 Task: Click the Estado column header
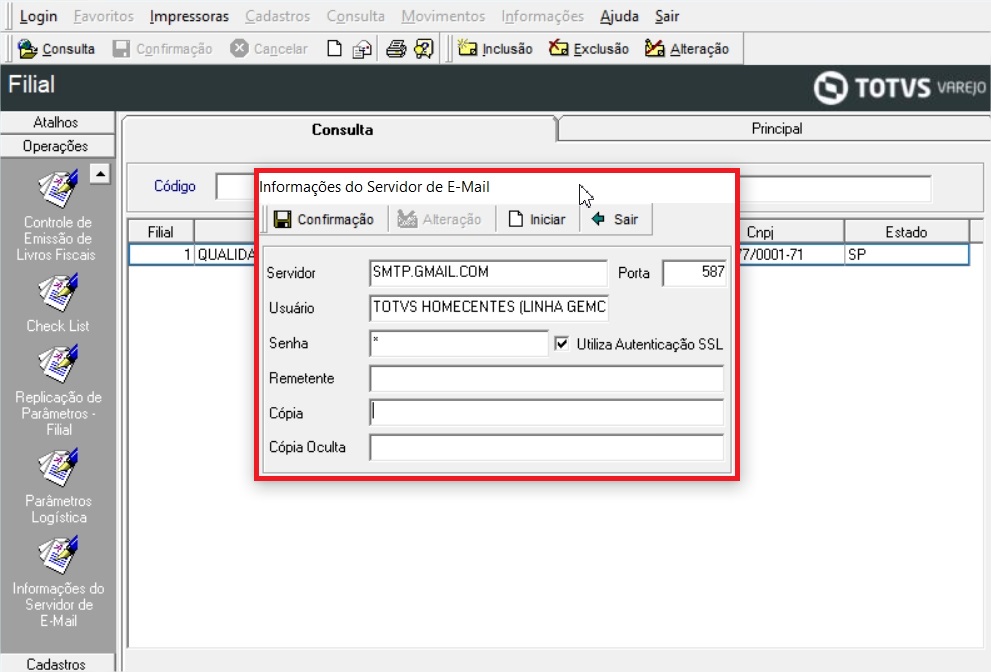(x=906, y=232)
